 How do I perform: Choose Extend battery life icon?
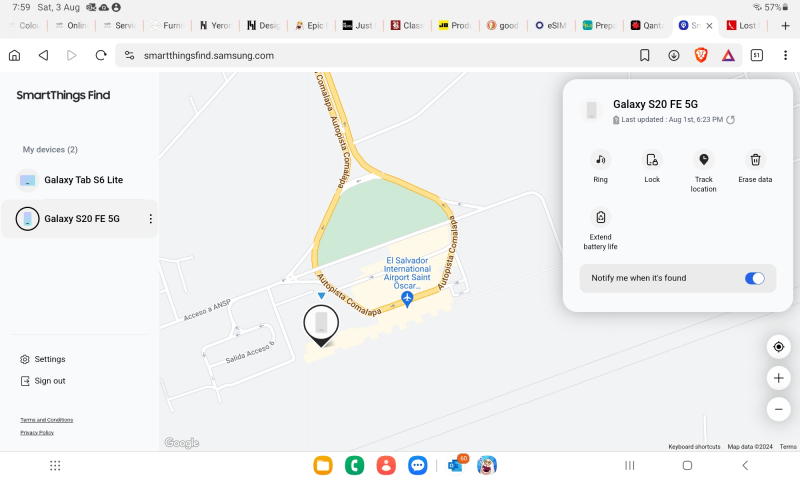coord(601,217)
